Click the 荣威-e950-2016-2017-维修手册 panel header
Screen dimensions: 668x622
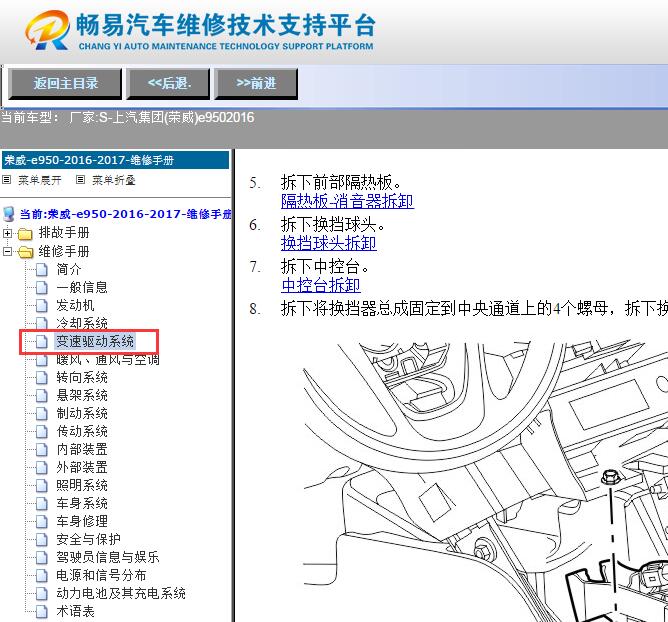pyautogui.click(x=115, y=160)
